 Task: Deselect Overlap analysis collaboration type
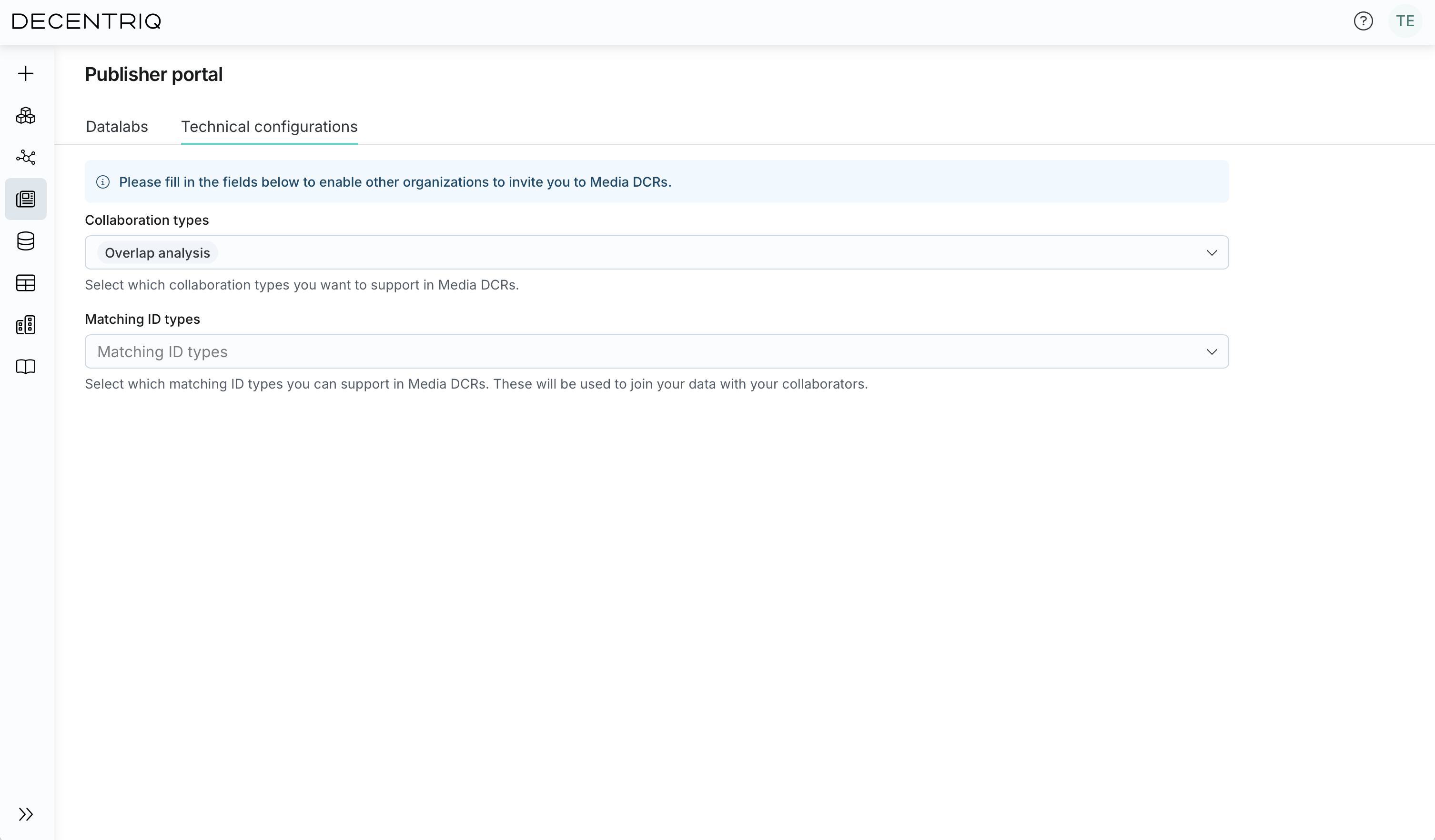[157, 252]
